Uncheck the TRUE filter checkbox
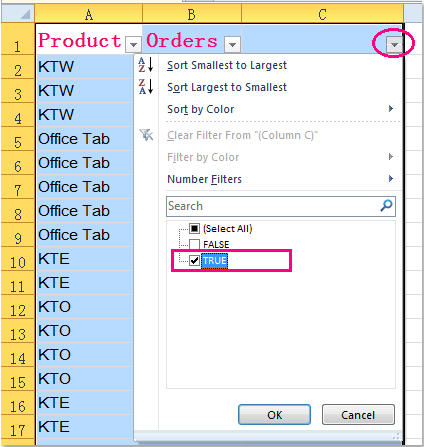 pos(194,260)
